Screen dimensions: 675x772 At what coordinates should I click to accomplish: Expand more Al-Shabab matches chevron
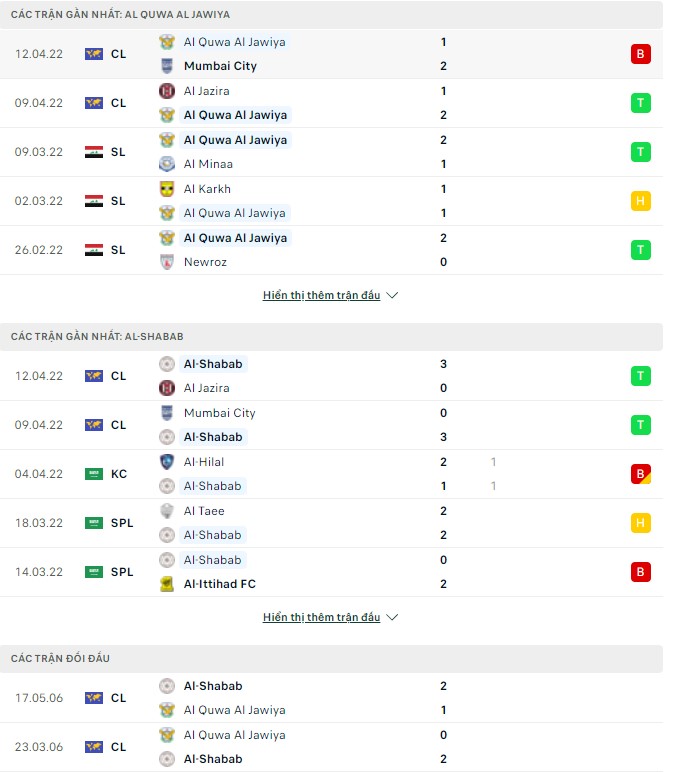pos(392,618)
